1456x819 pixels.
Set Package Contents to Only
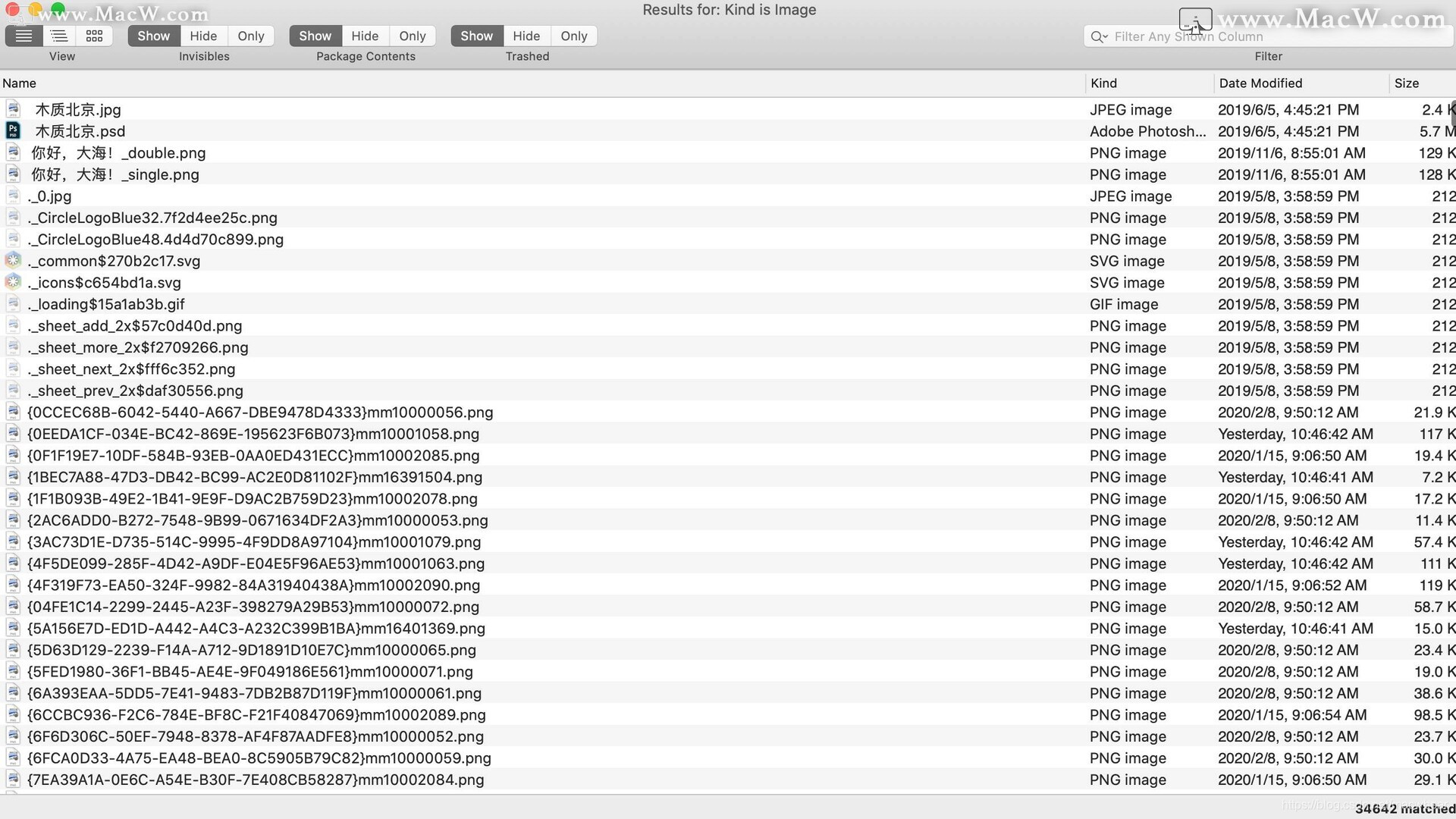click(412, 36)
